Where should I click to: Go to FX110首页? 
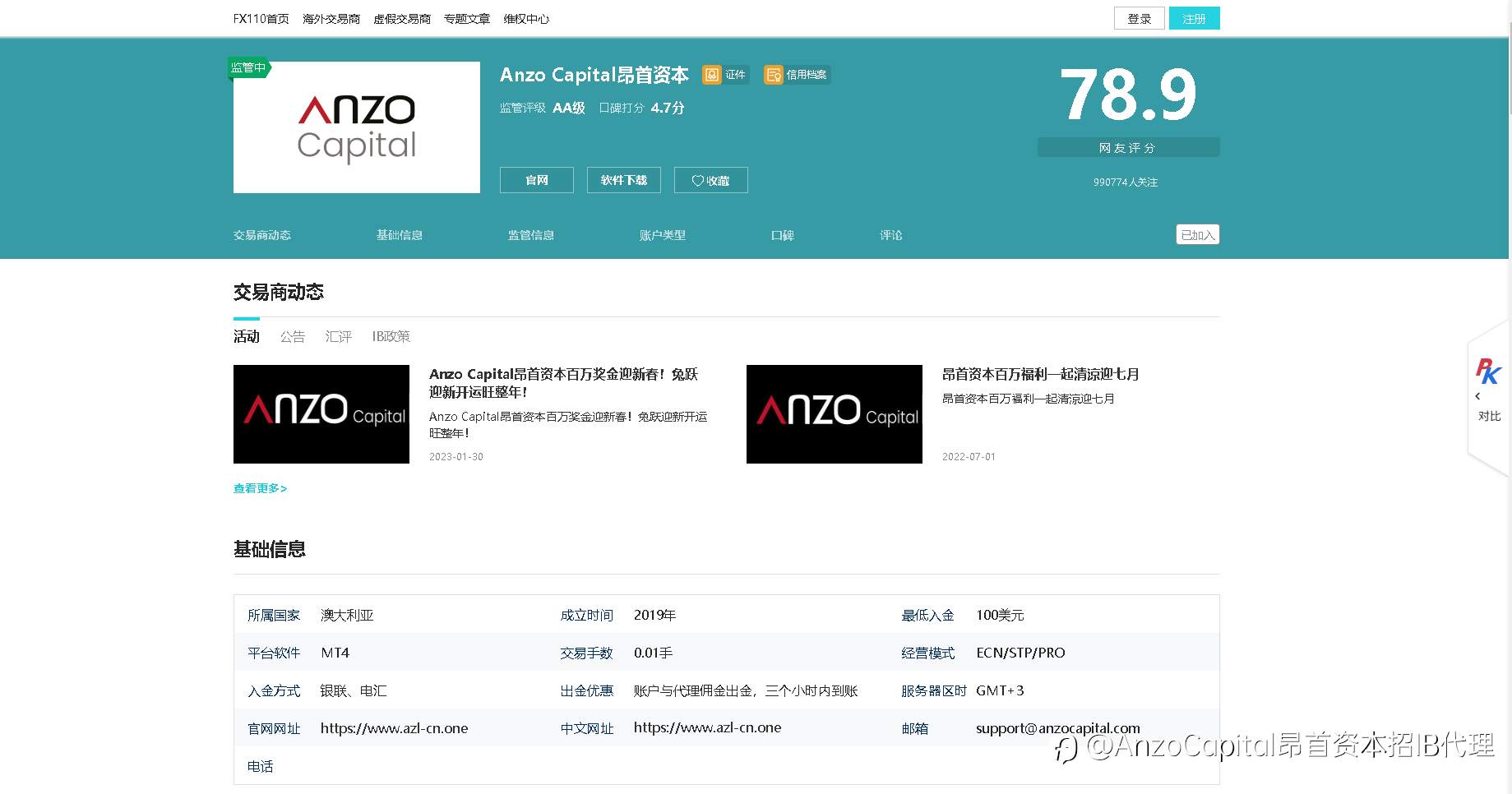(x=261, y=19)
